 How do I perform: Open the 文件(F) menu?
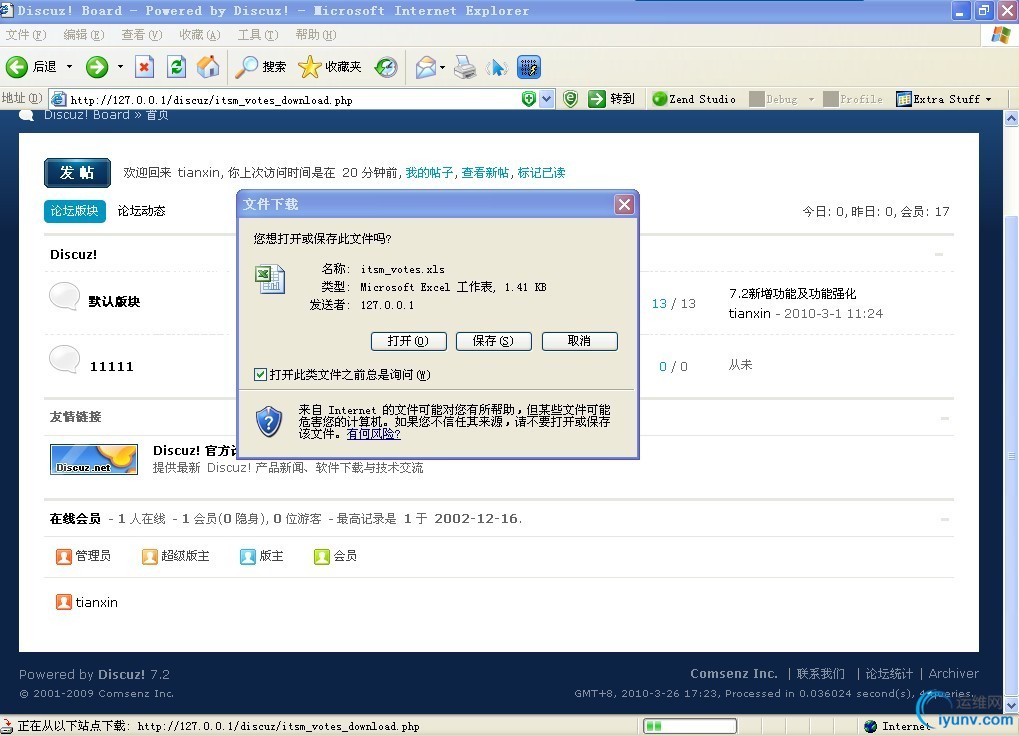25,34
